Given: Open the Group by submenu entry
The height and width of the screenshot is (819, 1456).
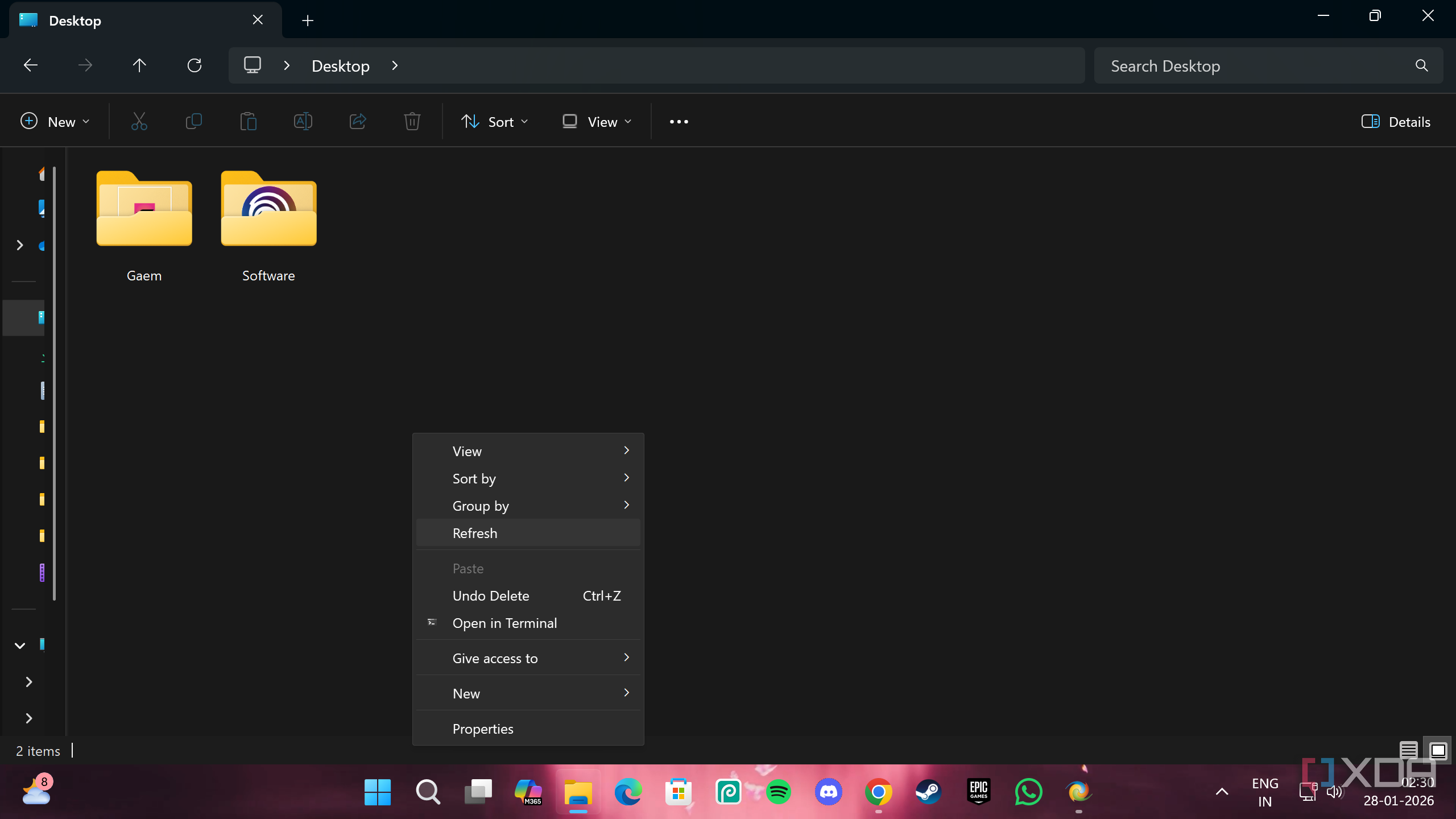Looking at the screenshot, I should (x=528, y=506).
